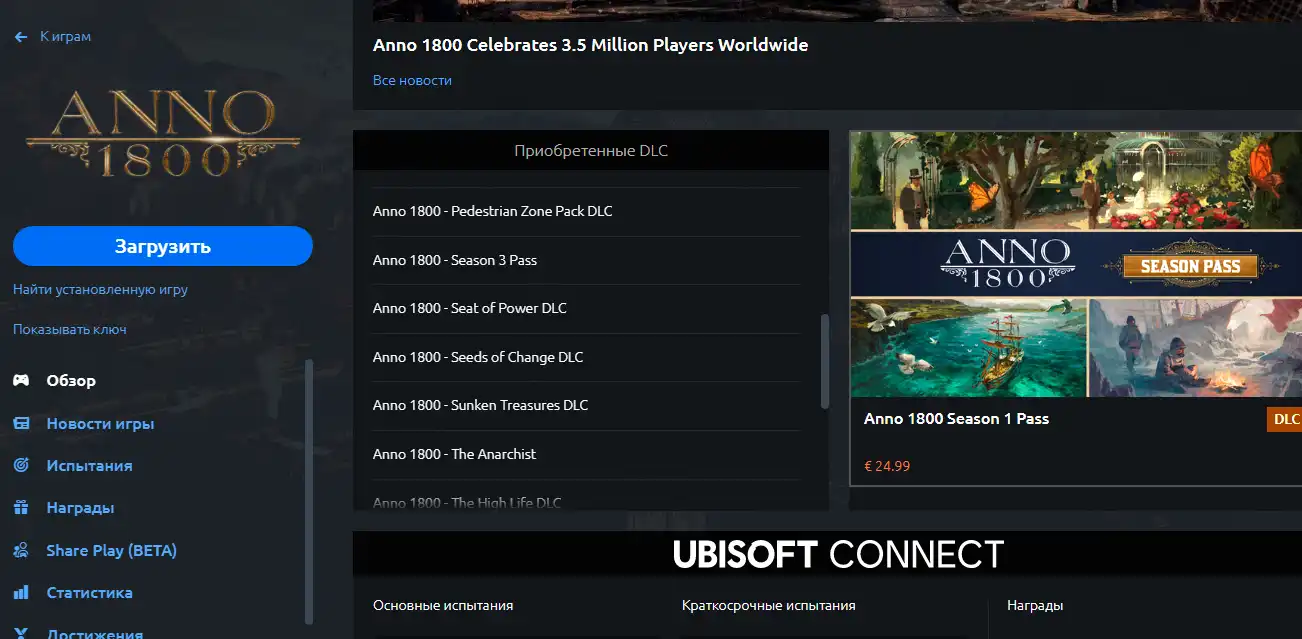Select the Share Play (BETA) label
The width and height of the screenshot is (1302, 639).
[x=111, y=551]
